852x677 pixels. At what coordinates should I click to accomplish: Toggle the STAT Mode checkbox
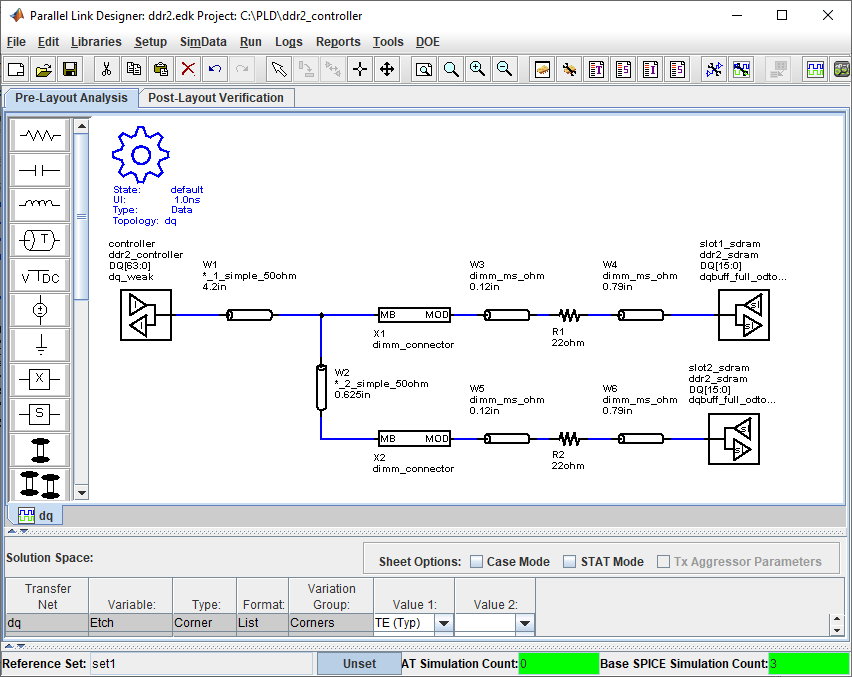point(570,562)
